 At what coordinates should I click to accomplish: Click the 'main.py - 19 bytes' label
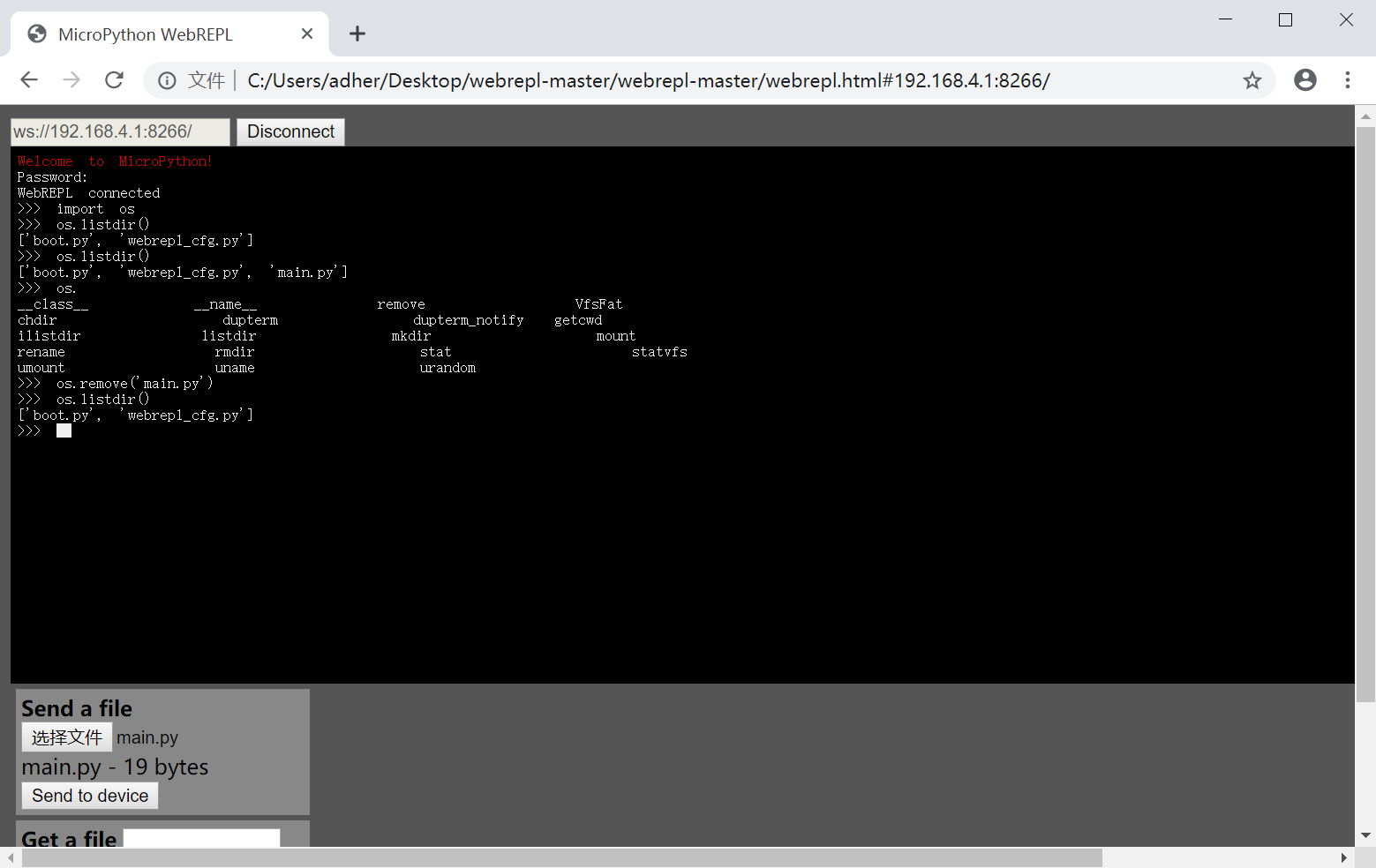(115, 767)
